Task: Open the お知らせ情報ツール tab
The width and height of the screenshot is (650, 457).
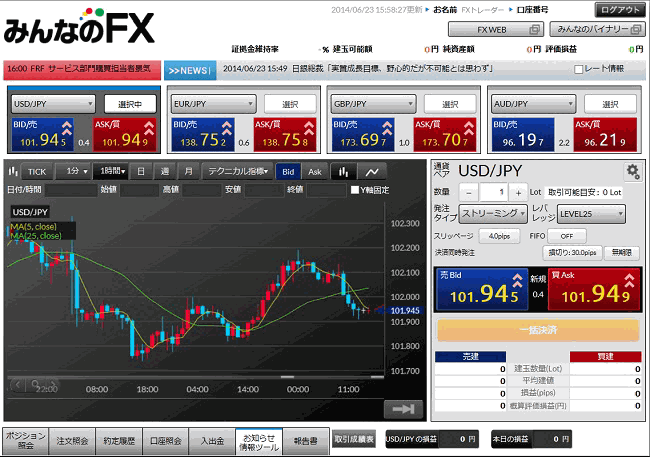Action: click(259, 441)
